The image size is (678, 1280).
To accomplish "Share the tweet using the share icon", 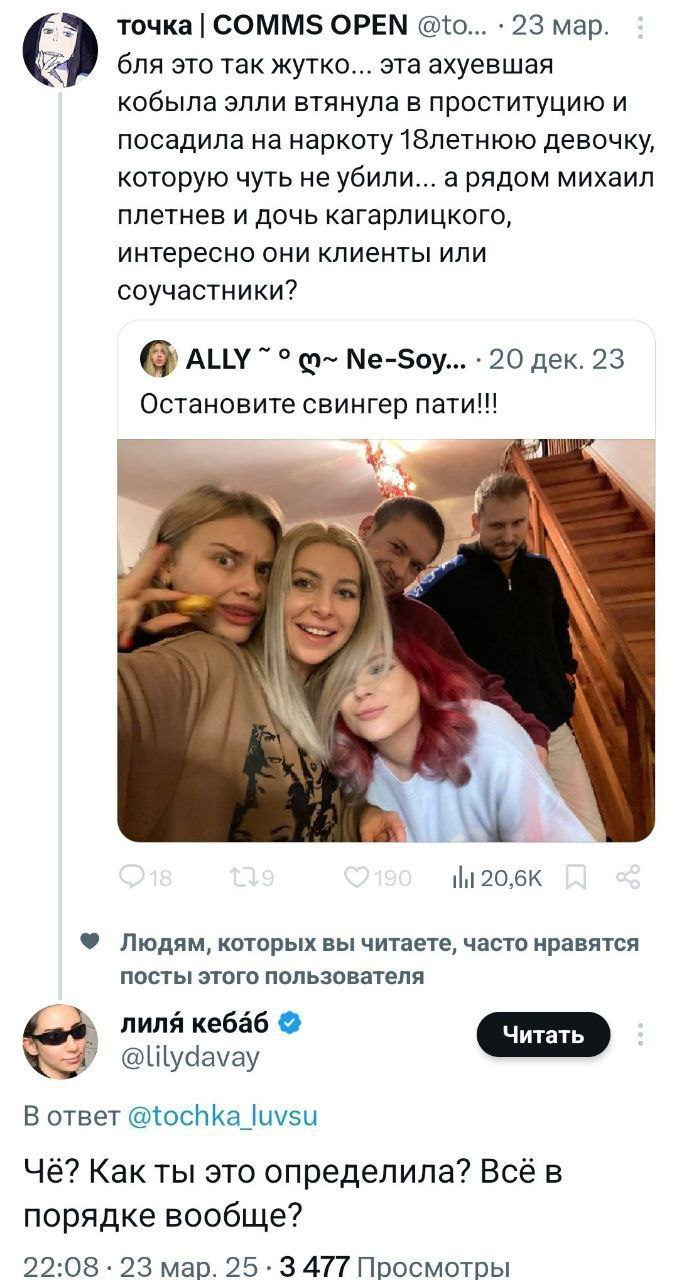I will click(x=629, y=878).
